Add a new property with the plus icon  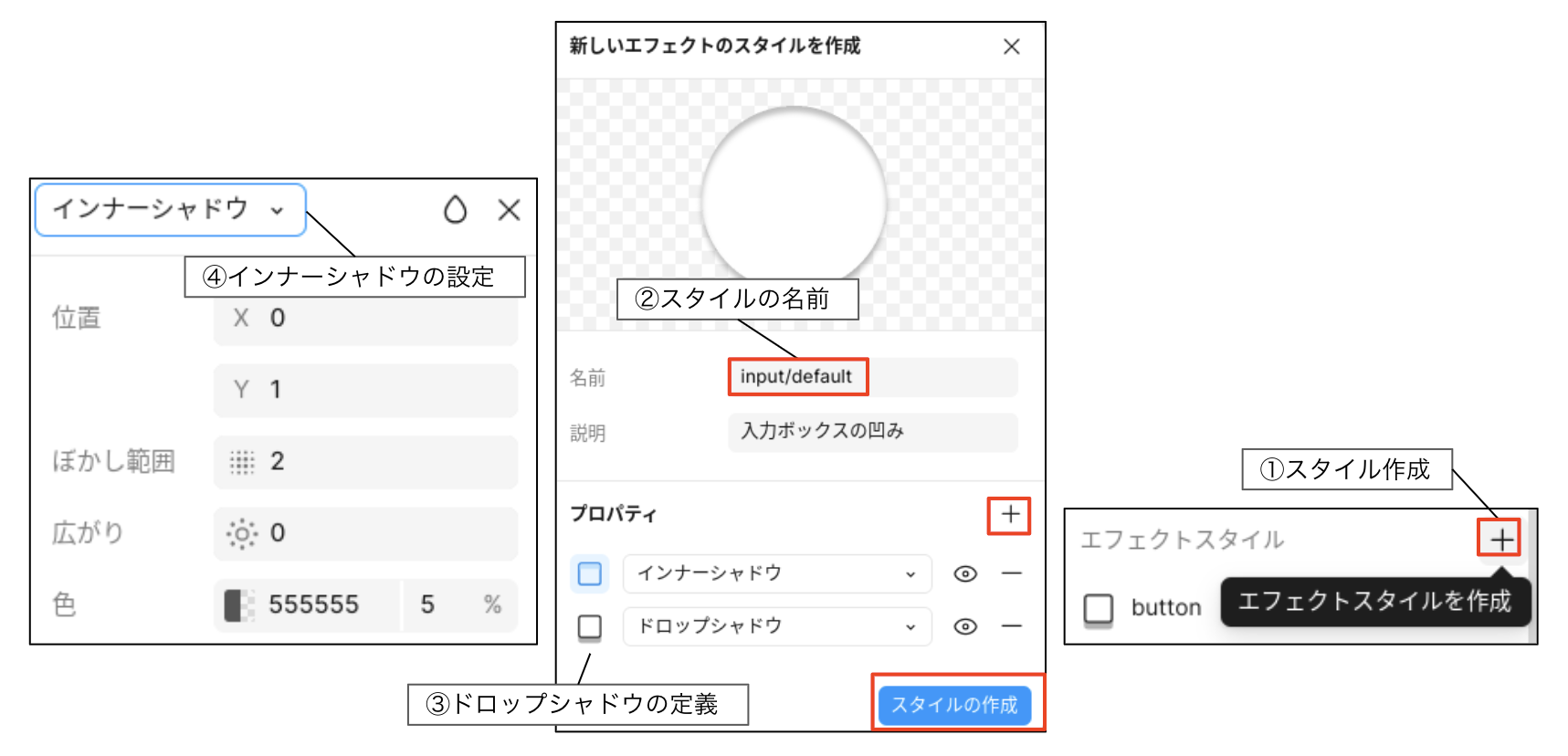click(x=1009, y=515)
